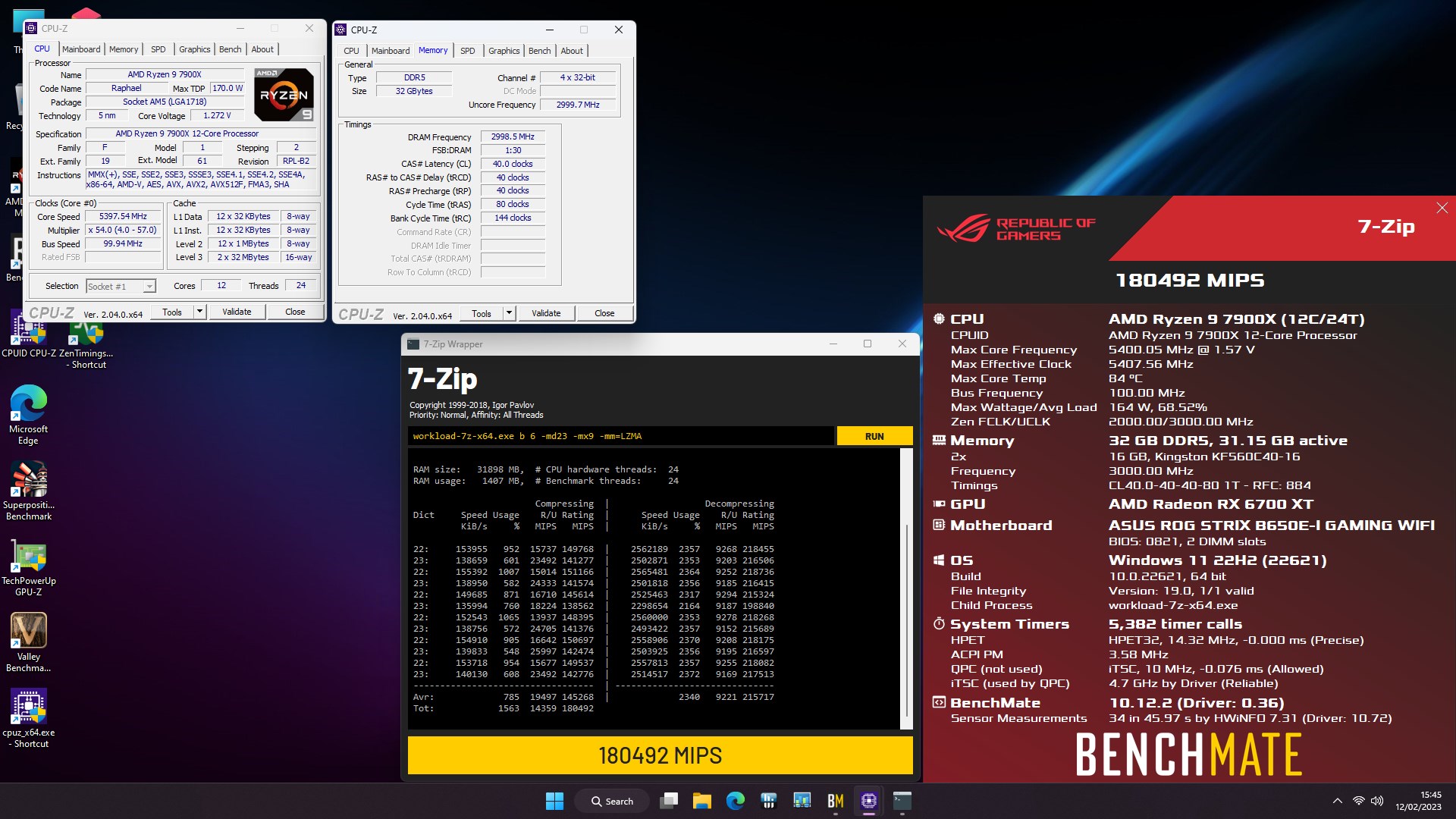
Task: Open the volume tray icon
Action: (1377, 801)
